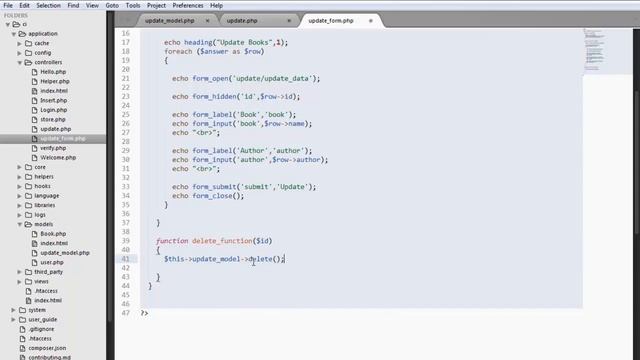Viewport: 640px width, 360px height.
Task: Click the libraries folder icon
Action: (29, 205)
